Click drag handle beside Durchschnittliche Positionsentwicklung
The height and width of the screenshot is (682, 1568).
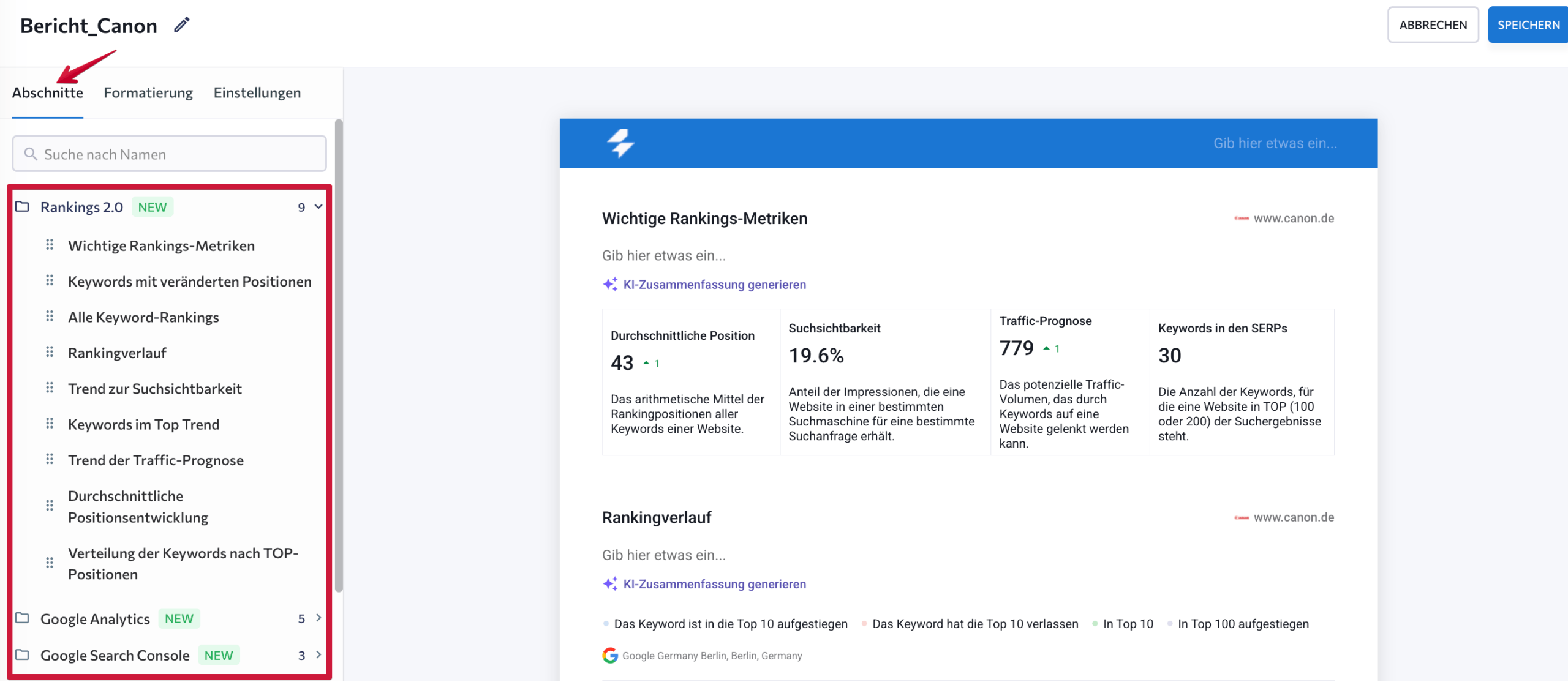[50, 506]
